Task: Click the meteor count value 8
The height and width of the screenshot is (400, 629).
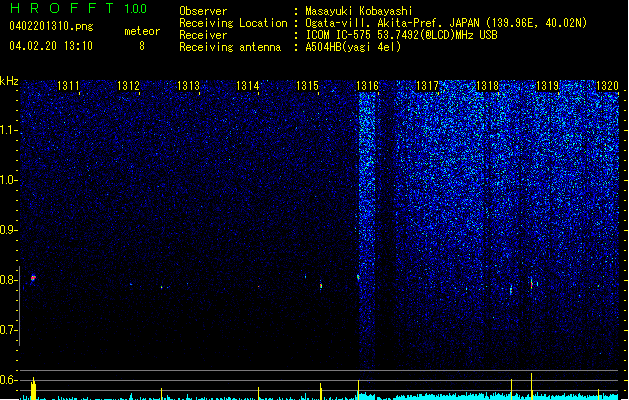Action: pyautogui.click(x=142, y=46)
